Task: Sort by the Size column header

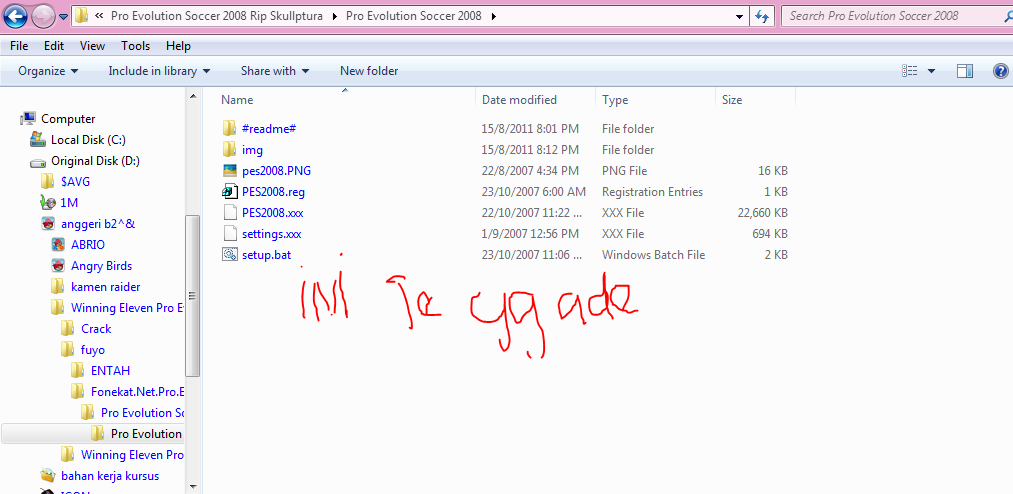Action: (732, 100)
